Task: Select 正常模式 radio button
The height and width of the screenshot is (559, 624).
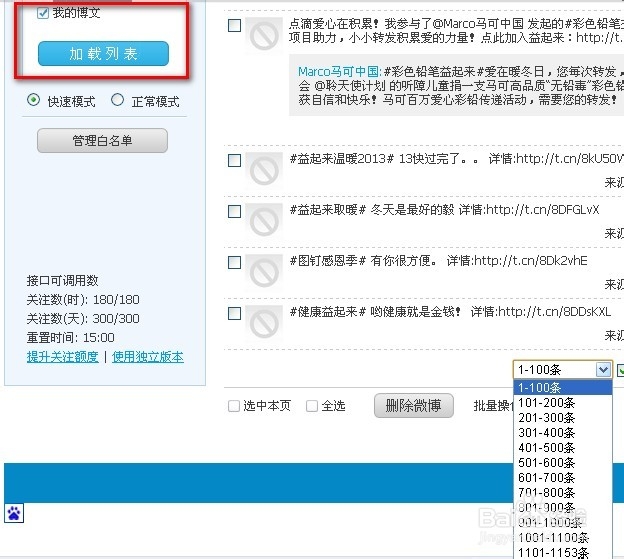Action: (x=117, y=99)
